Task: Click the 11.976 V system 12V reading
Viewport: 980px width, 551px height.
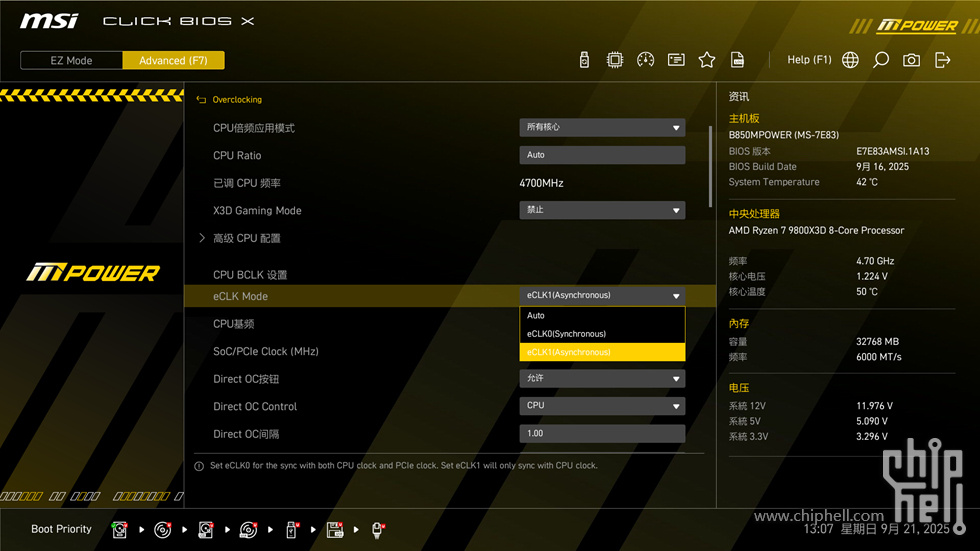Action: 874,406
